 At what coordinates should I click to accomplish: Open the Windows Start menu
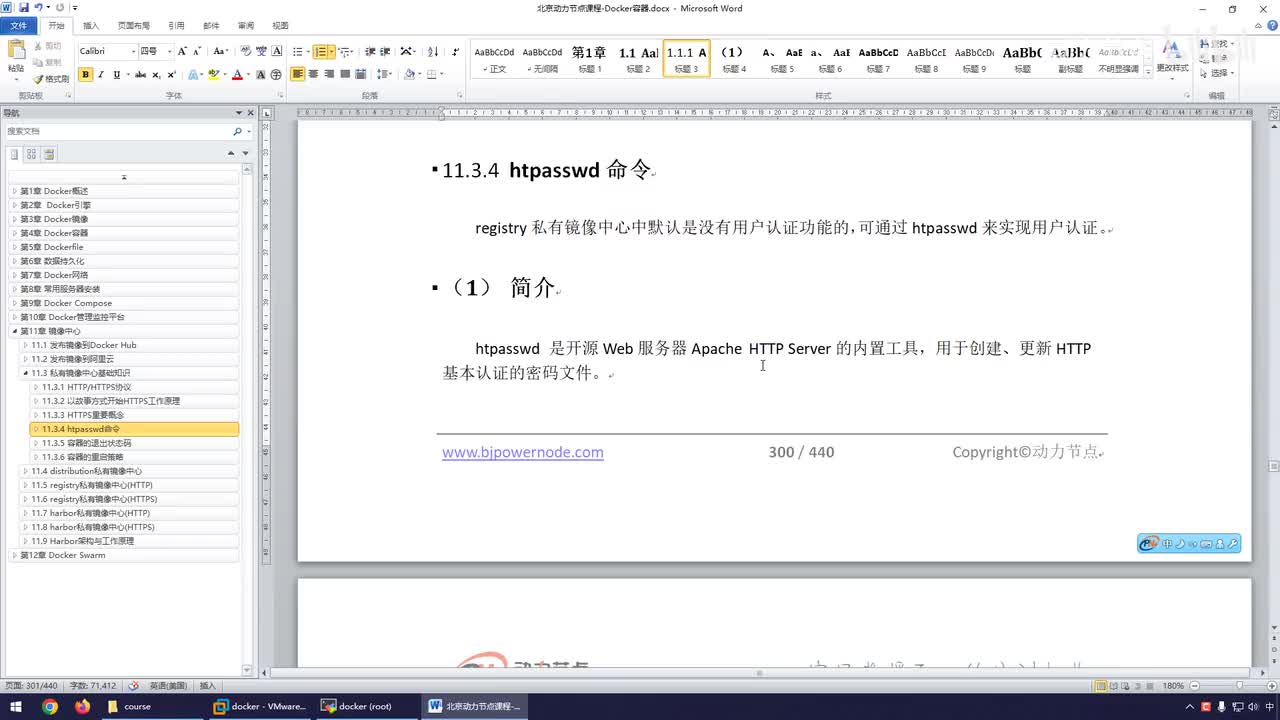(15, 706)
